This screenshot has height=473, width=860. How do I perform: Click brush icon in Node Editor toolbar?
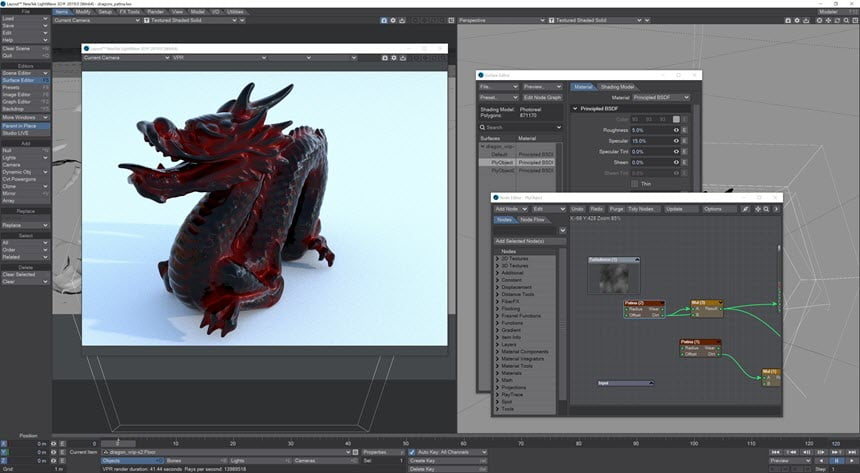[x=745, y=209]
